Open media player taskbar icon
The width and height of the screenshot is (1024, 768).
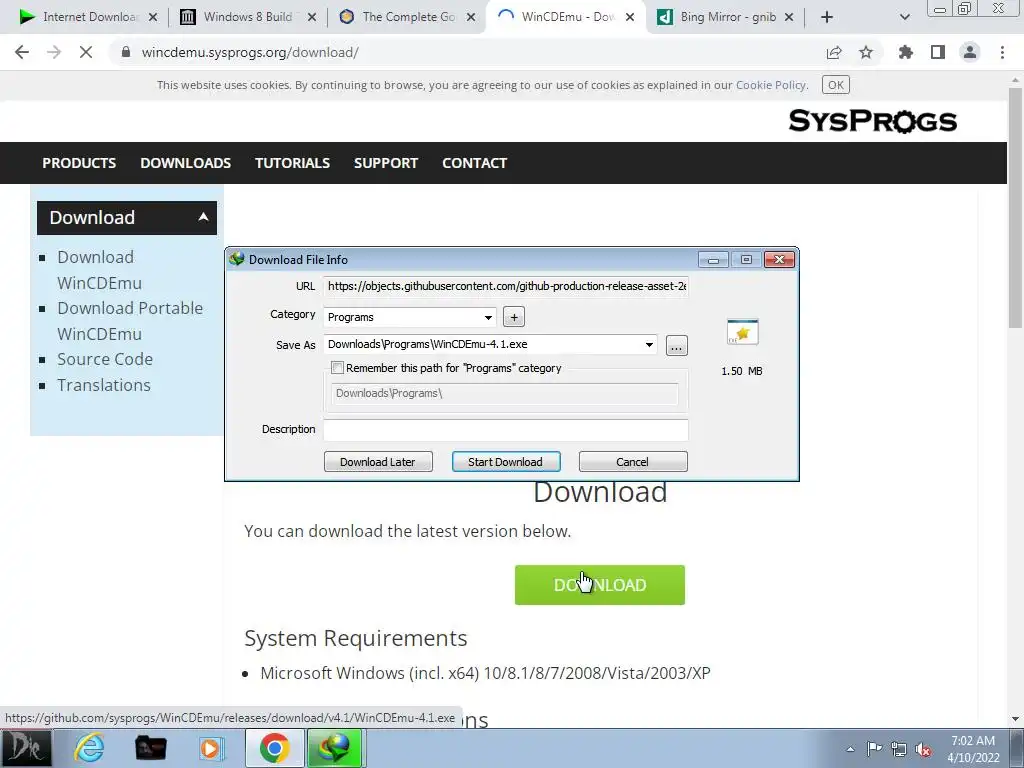point(211,748)
